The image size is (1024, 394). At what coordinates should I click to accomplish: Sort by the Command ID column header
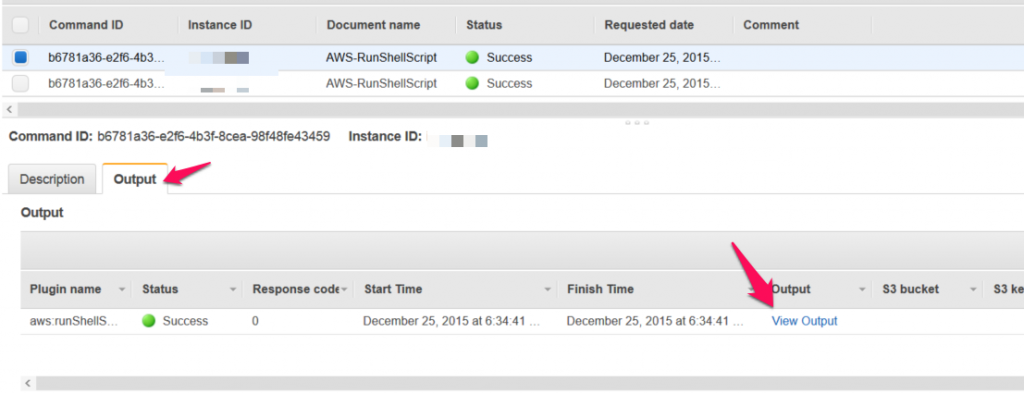pos(86,25)
